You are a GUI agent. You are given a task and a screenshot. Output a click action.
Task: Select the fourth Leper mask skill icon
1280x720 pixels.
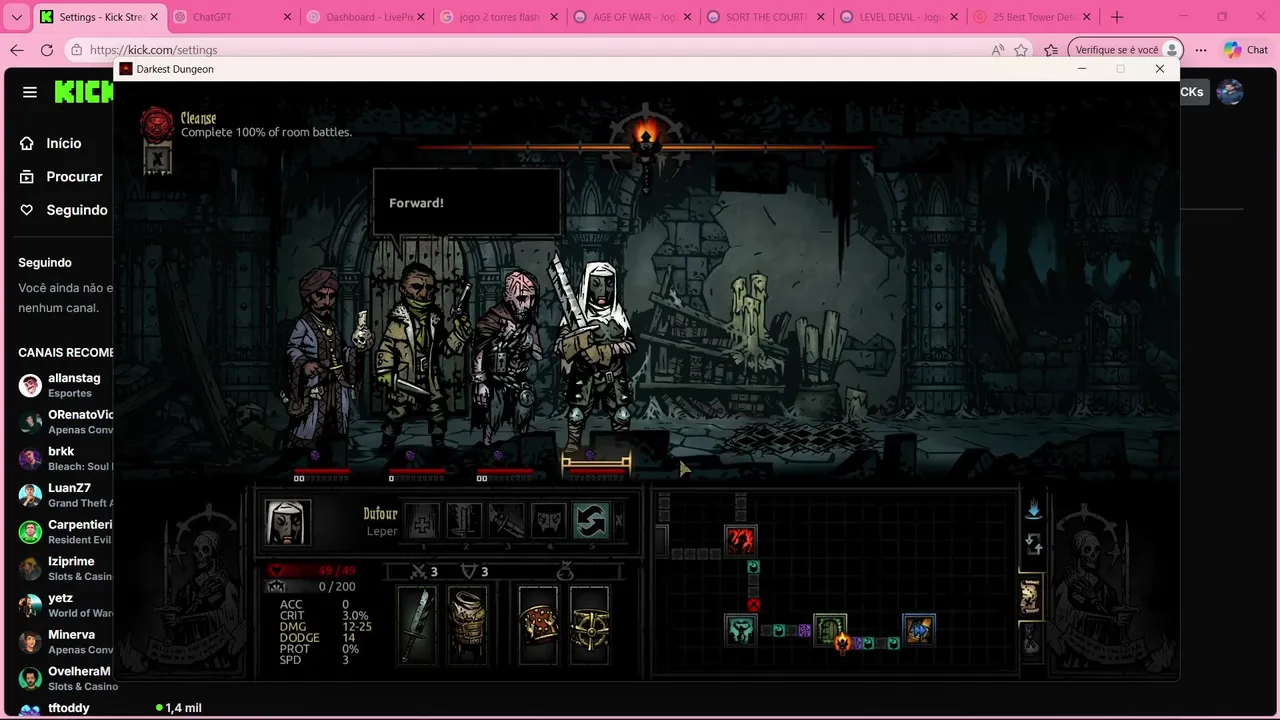point(549,522)
